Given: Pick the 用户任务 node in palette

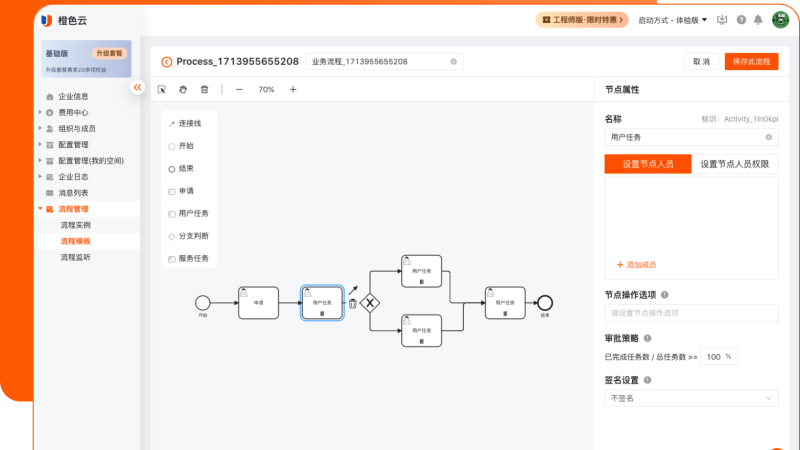Looking at the screenshot, I should (188, 213).
